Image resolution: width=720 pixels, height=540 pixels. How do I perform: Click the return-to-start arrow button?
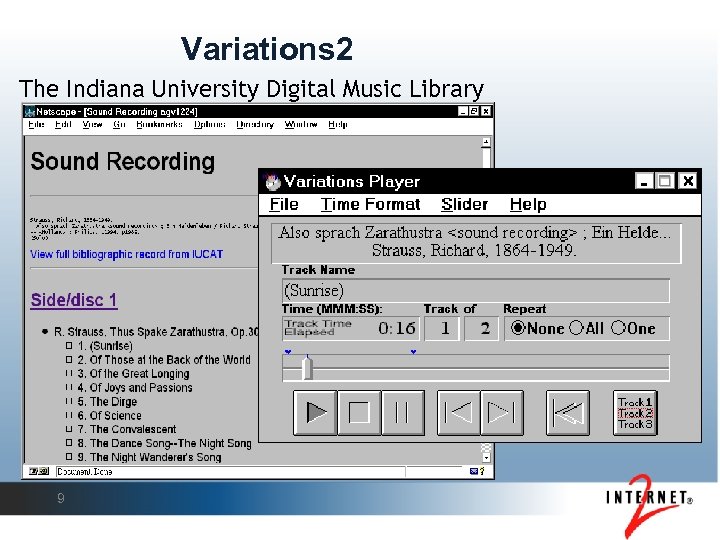(568, 412)
